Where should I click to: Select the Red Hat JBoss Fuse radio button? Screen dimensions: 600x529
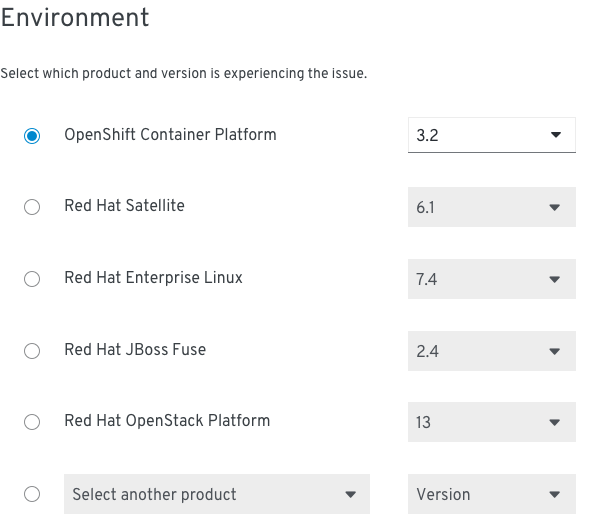coord(32,351)
